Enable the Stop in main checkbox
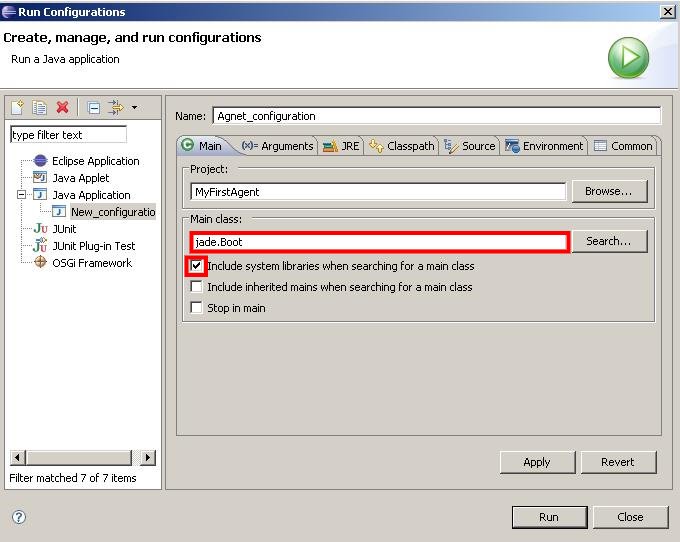The height and width of the screenshot is (542, 680). [x=197, y=308]
